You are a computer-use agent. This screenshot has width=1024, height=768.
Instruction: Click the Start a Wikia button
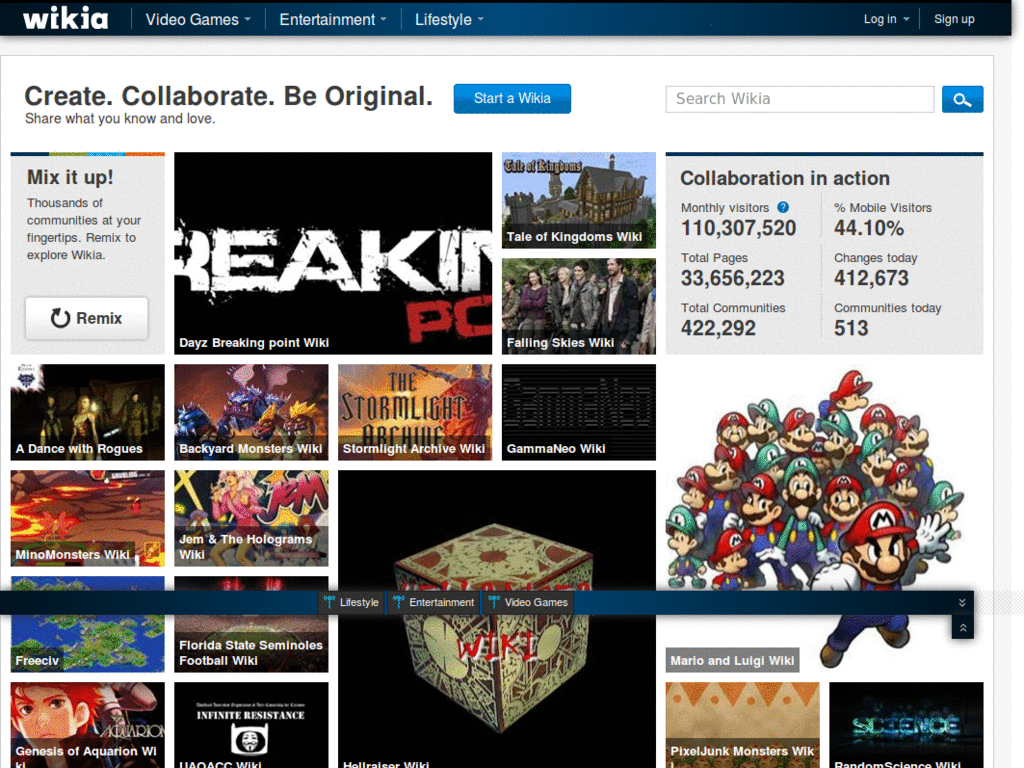pos(512,99)
